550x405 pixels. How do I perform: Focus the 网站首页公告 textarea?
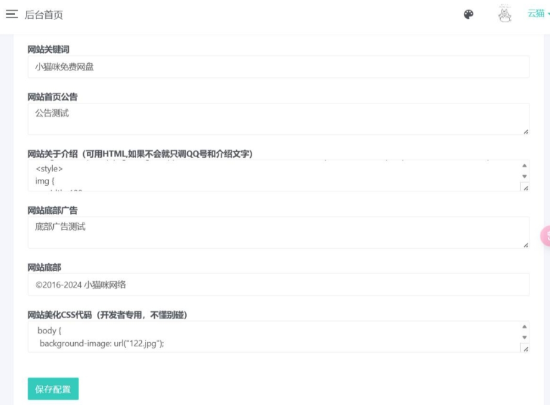point(279,119)
